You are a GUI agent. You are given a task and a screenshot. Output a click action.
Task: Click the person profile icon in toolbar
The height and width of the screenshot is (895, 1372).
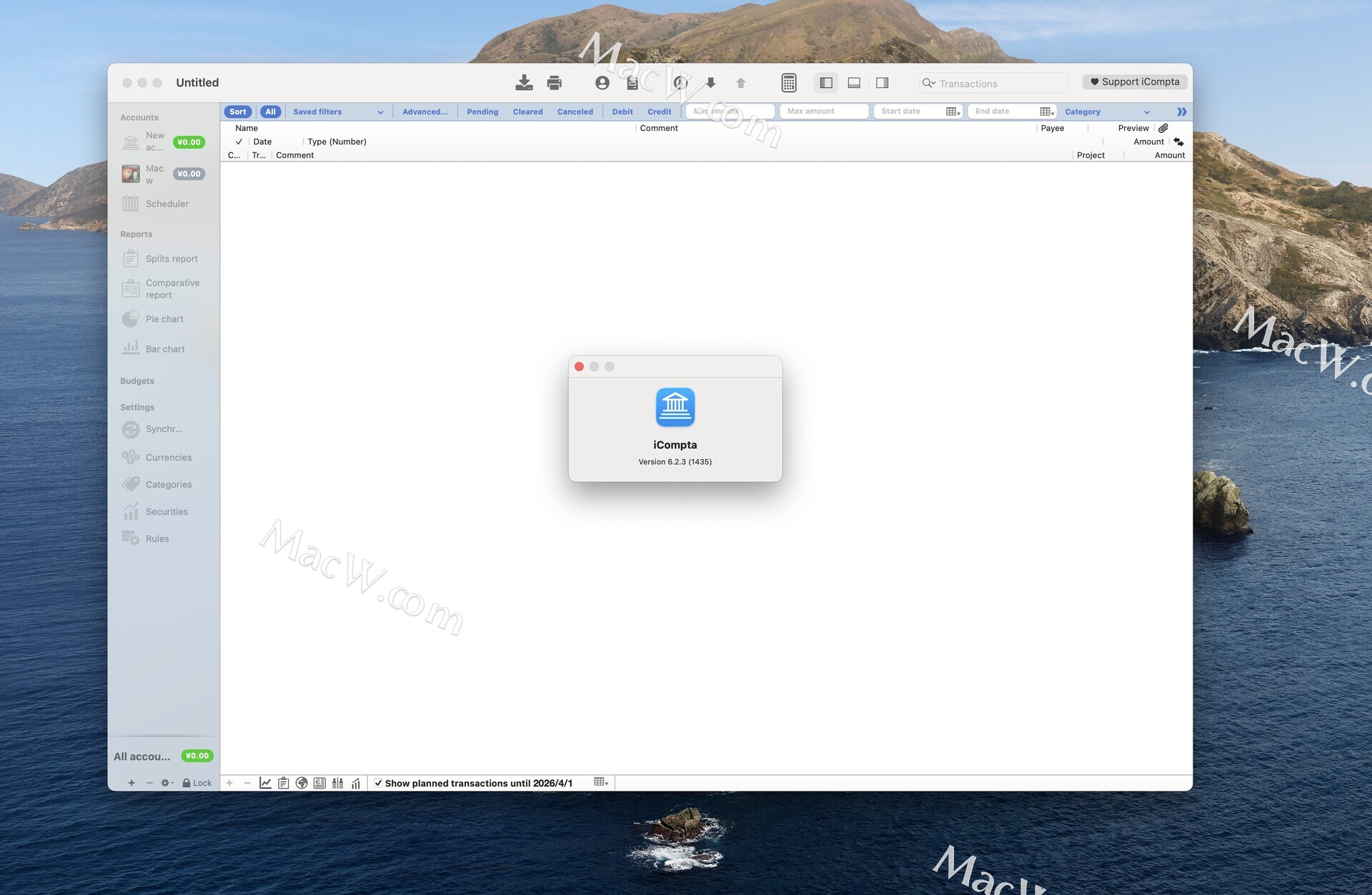pos(602,83)
